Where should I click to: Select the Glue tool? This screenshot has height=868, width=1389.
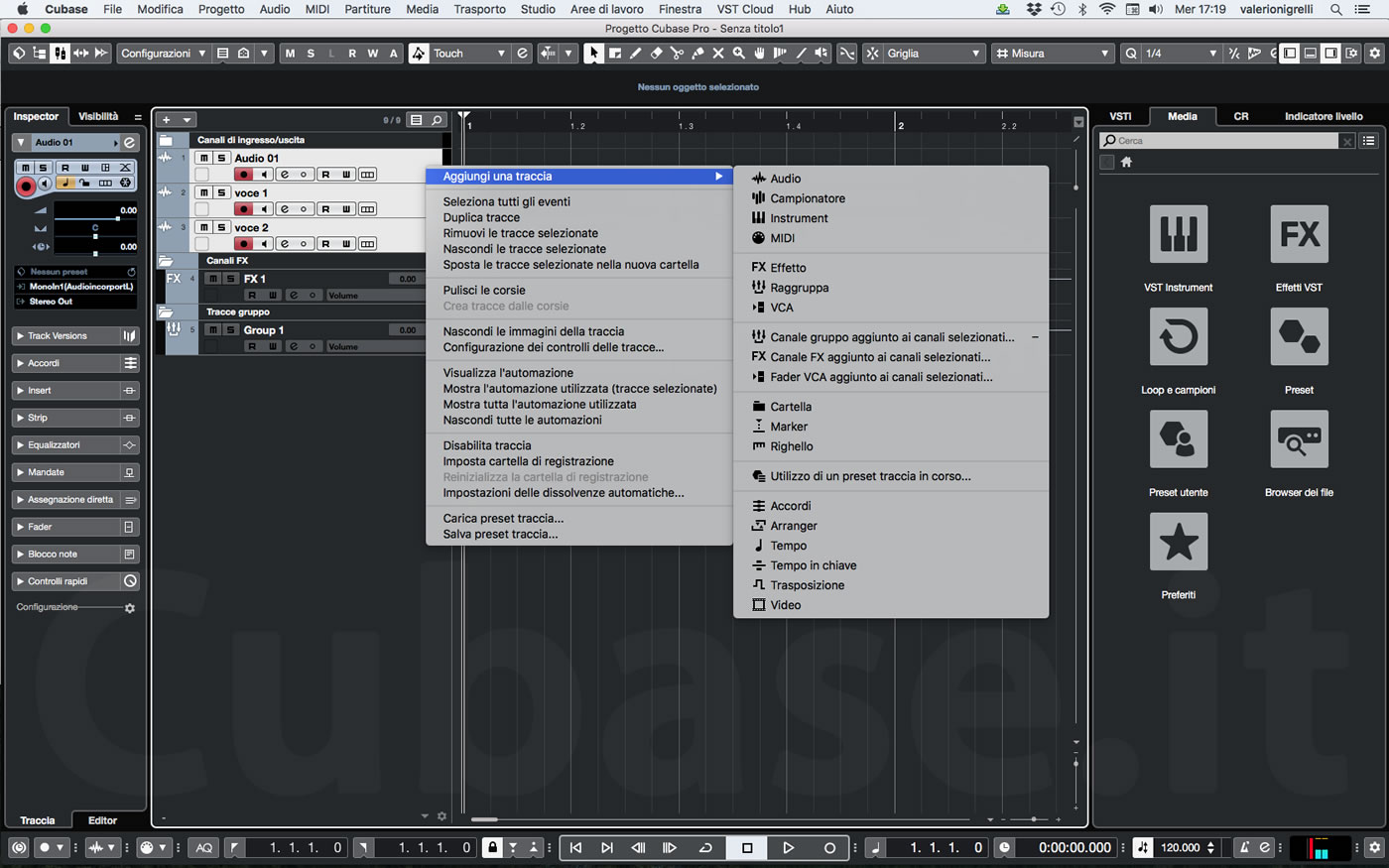click(x=697, y=54)
